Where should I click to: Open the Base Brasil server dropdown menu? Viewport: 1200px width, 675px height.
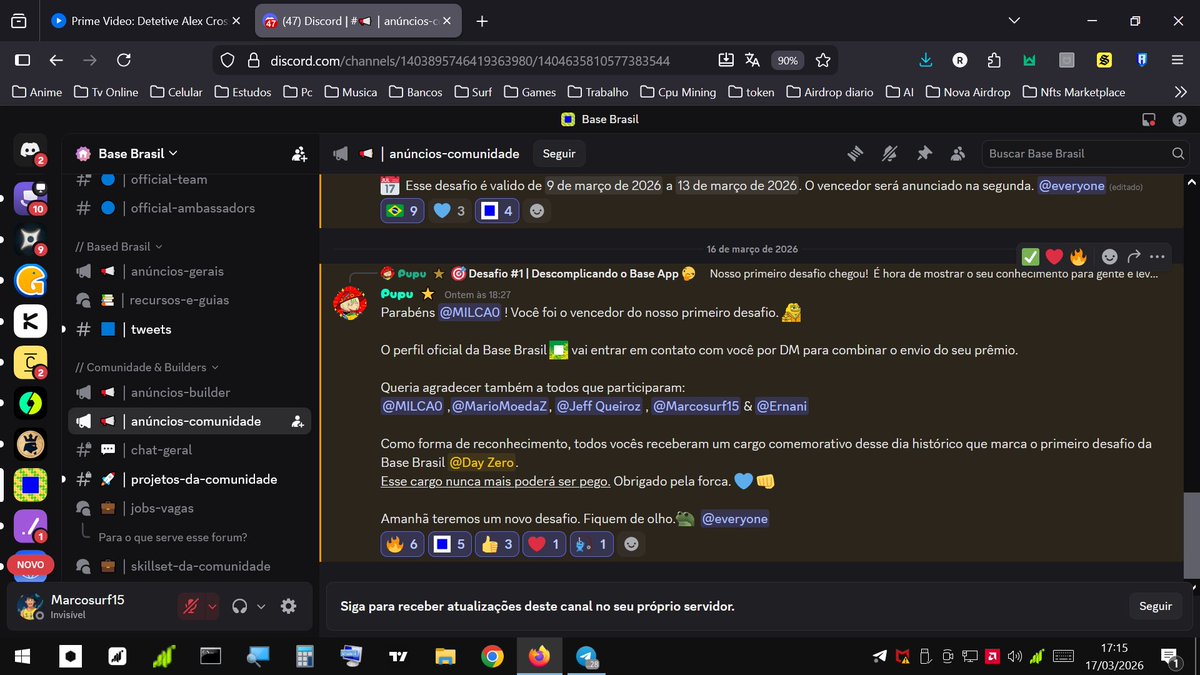136,153
